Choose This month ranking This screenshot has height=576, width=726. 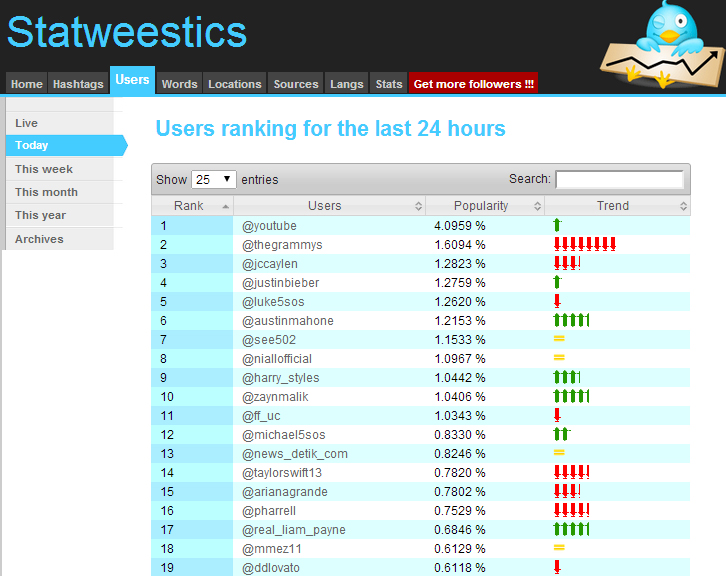click(60, 192)
